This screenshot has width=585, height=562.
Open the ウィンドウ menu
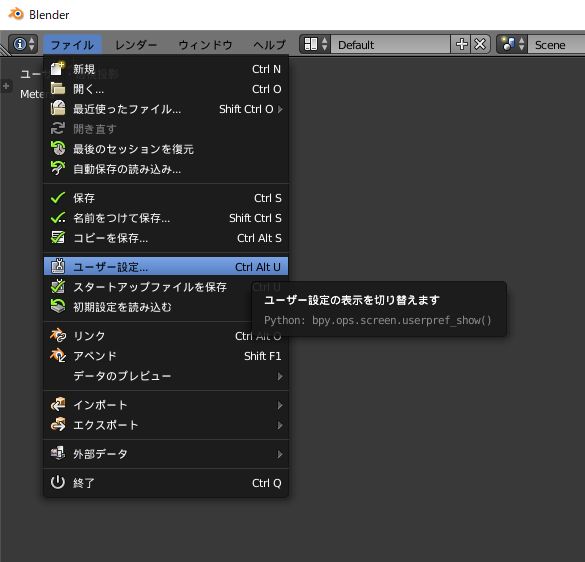pos(205,45)
